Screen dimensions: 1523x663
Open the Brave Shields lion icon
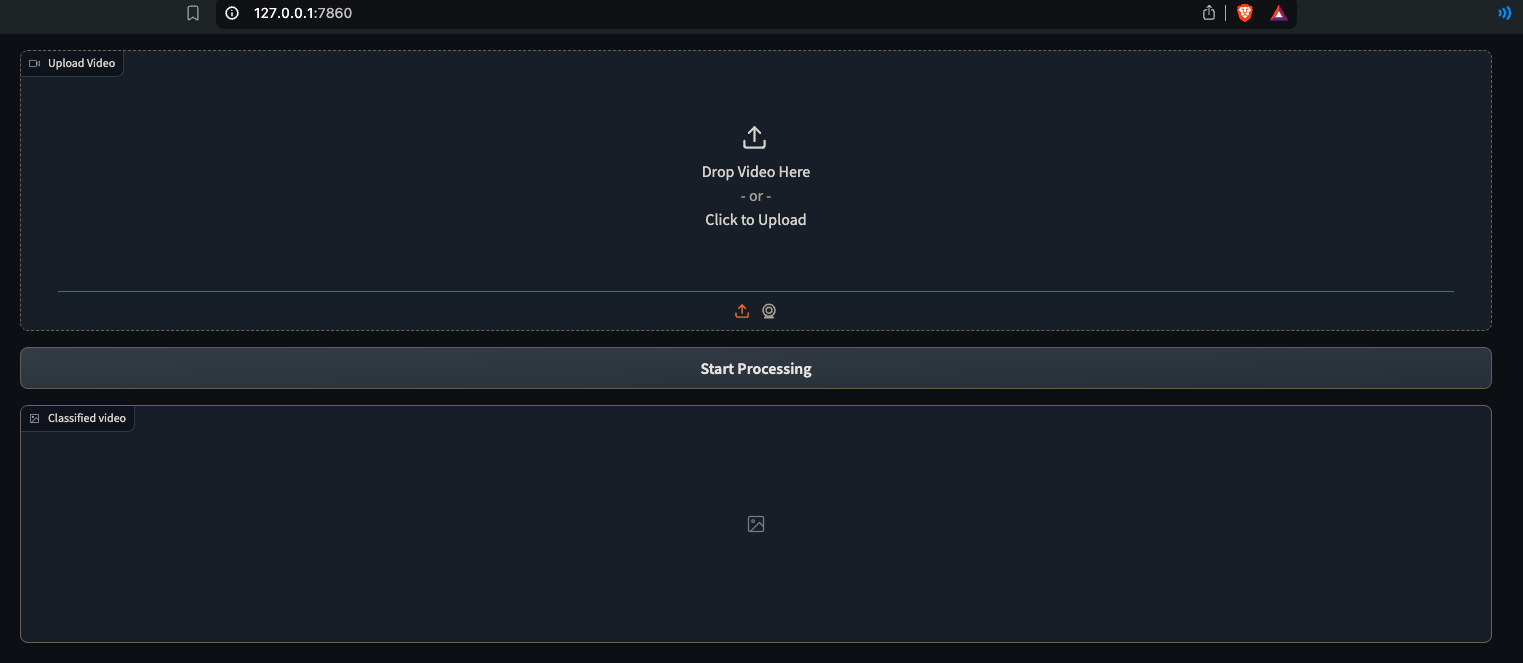pyautogui.click(x=1245, y=13)
